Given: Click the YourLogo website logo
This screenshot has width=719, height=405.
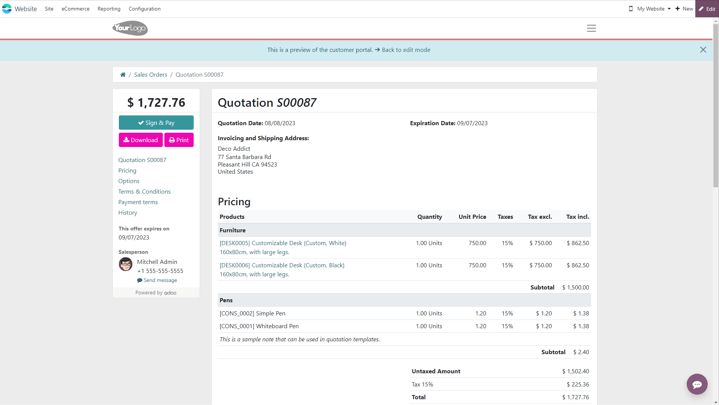Looking at the screenshot, I should tap(130, 28).
